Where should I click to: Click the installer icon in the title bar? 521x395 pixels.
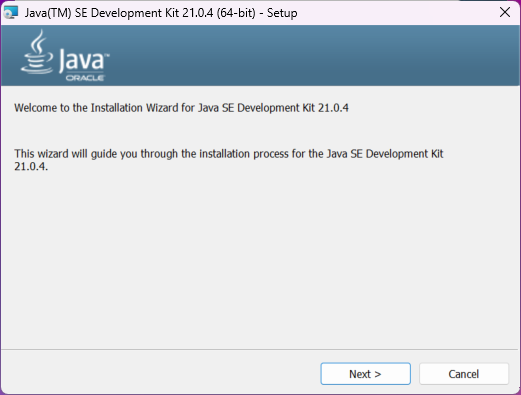tap(10, 12)
